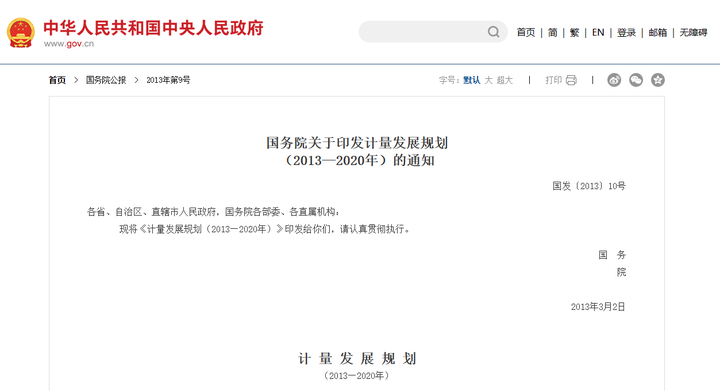This screenshot has height=391, width=720.
Task: Set font size to 默认
Action: coord(472,80)
